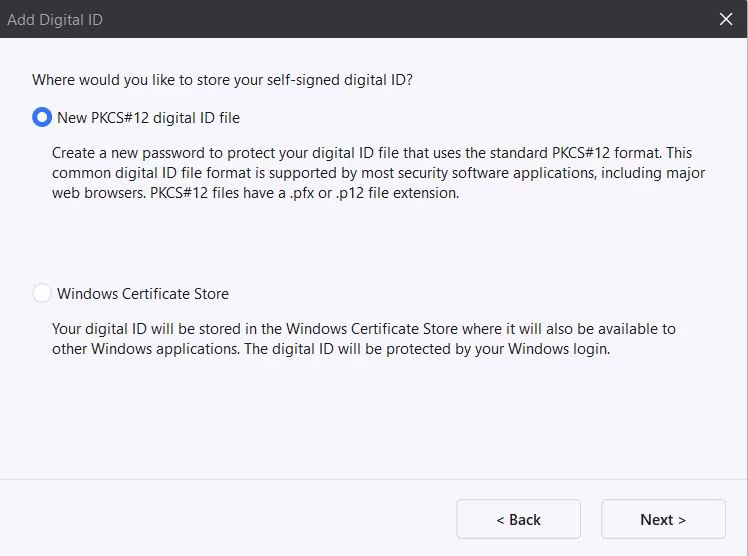Click the left chevron on Back button

pos(500,520)
